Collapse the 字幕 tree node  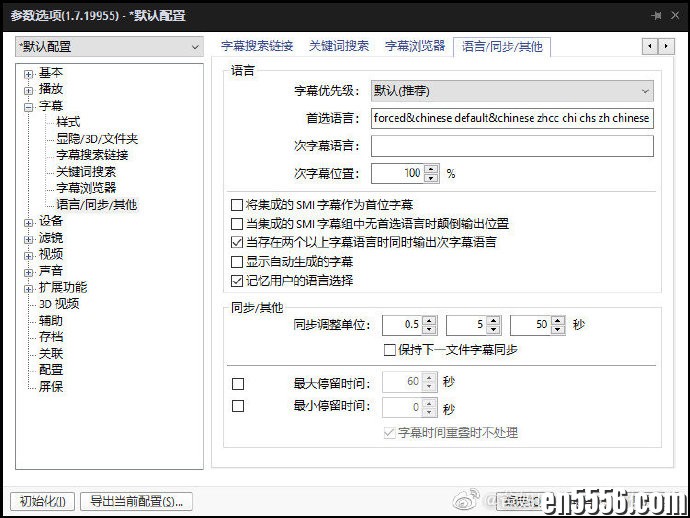tap(28, 106)
